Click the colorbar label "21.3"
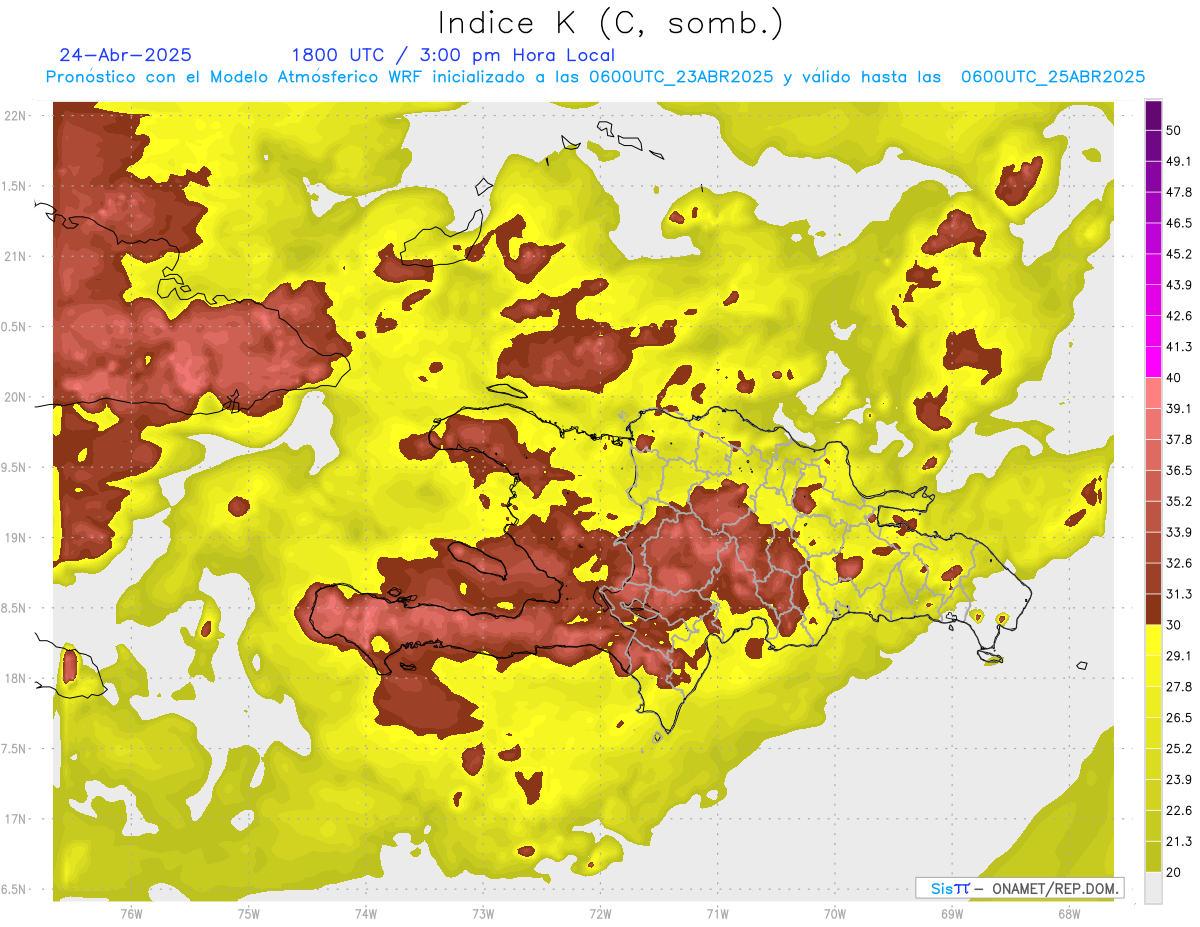The width and height of the screenshot is (1200, 927). (x=1178, y=841)
